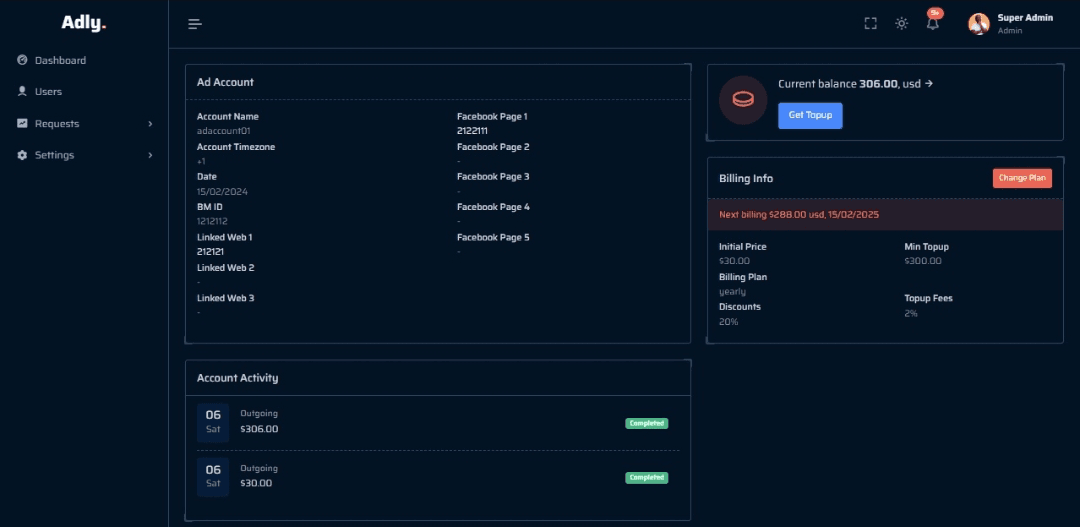Click the Completed badge for $30.00
The width and height of the screenshot is (1080, 527).
click(x=647, y=477)
